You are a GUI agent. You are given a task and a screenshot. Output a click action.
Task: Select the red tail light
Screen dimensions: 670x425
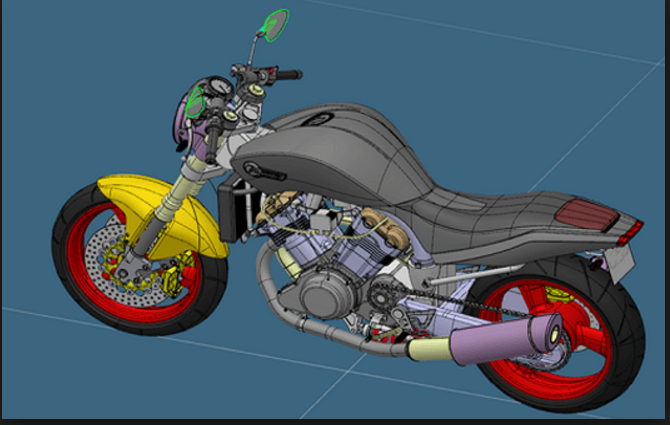[x=631, y=233]
